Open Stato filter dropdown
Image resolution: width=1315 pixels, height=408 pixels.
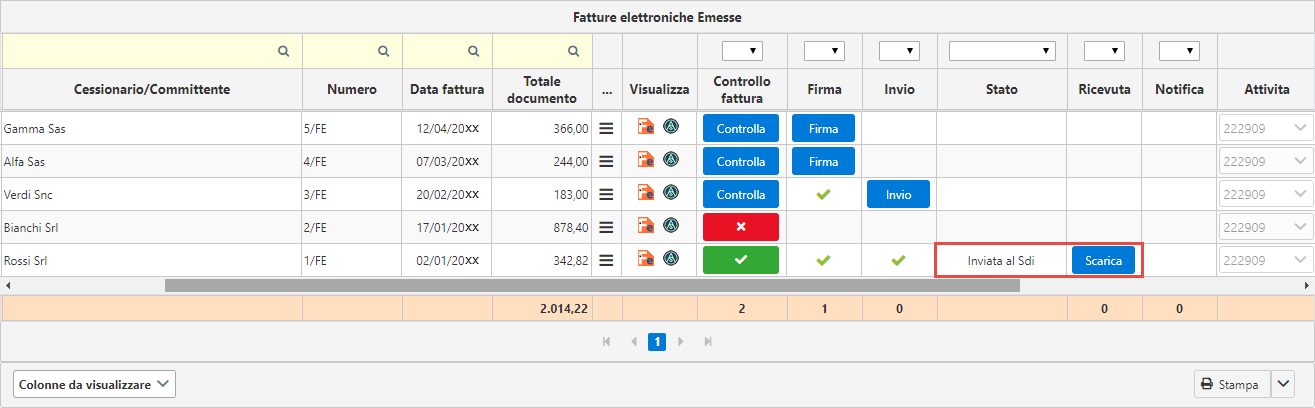click(1002, 50)
